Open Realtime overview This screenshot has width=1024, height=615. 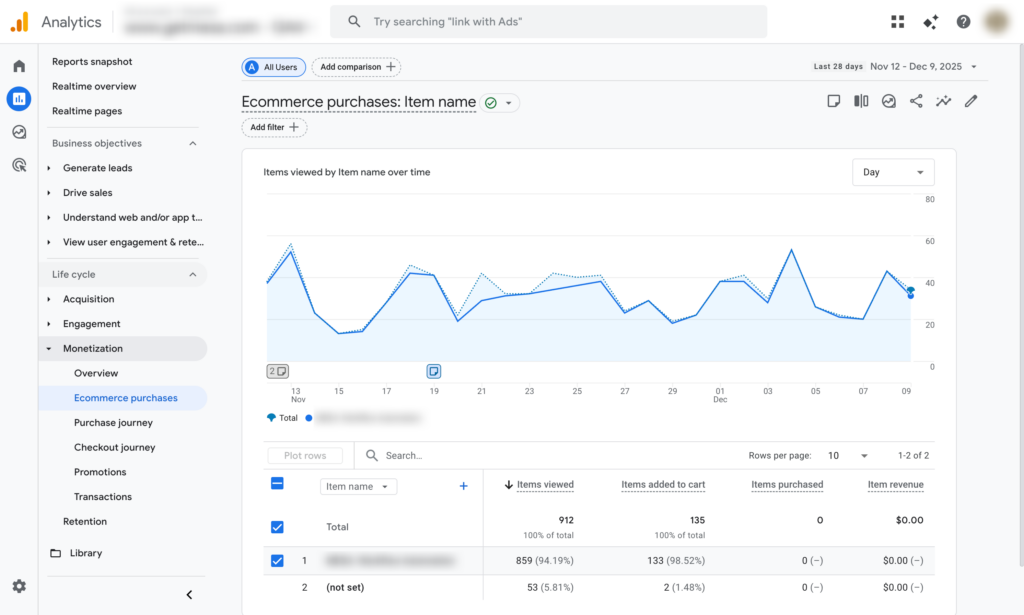[x=94, y=86]
